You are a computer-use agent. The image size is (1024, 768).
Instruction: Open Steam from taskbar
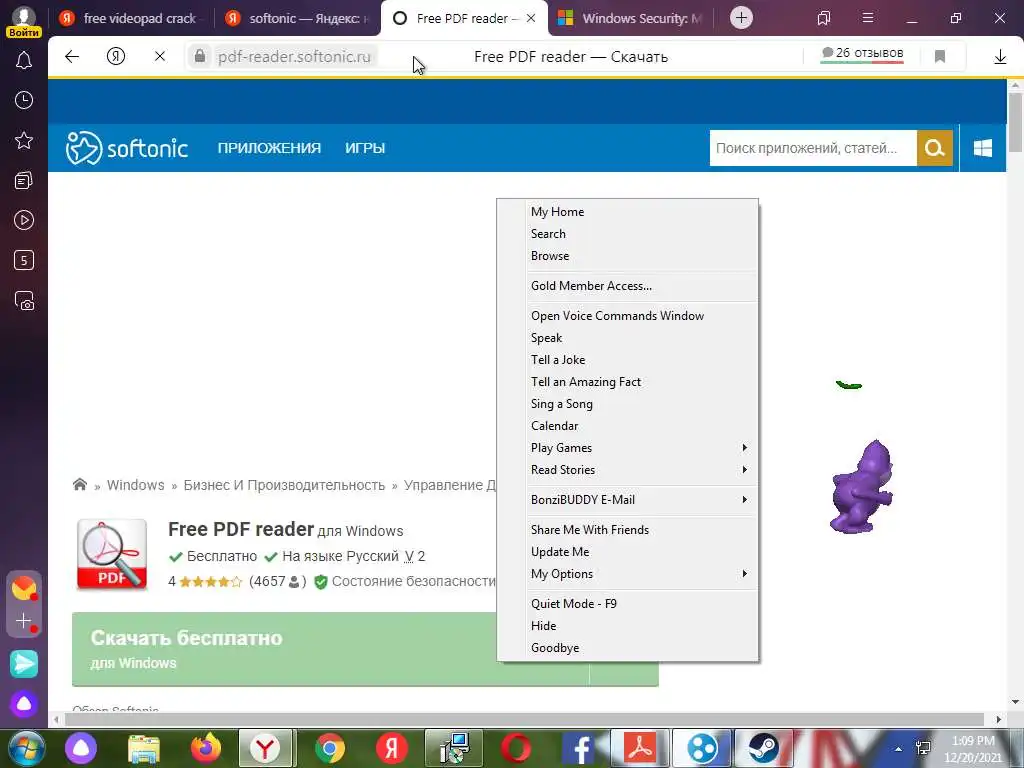coord(763,748)
